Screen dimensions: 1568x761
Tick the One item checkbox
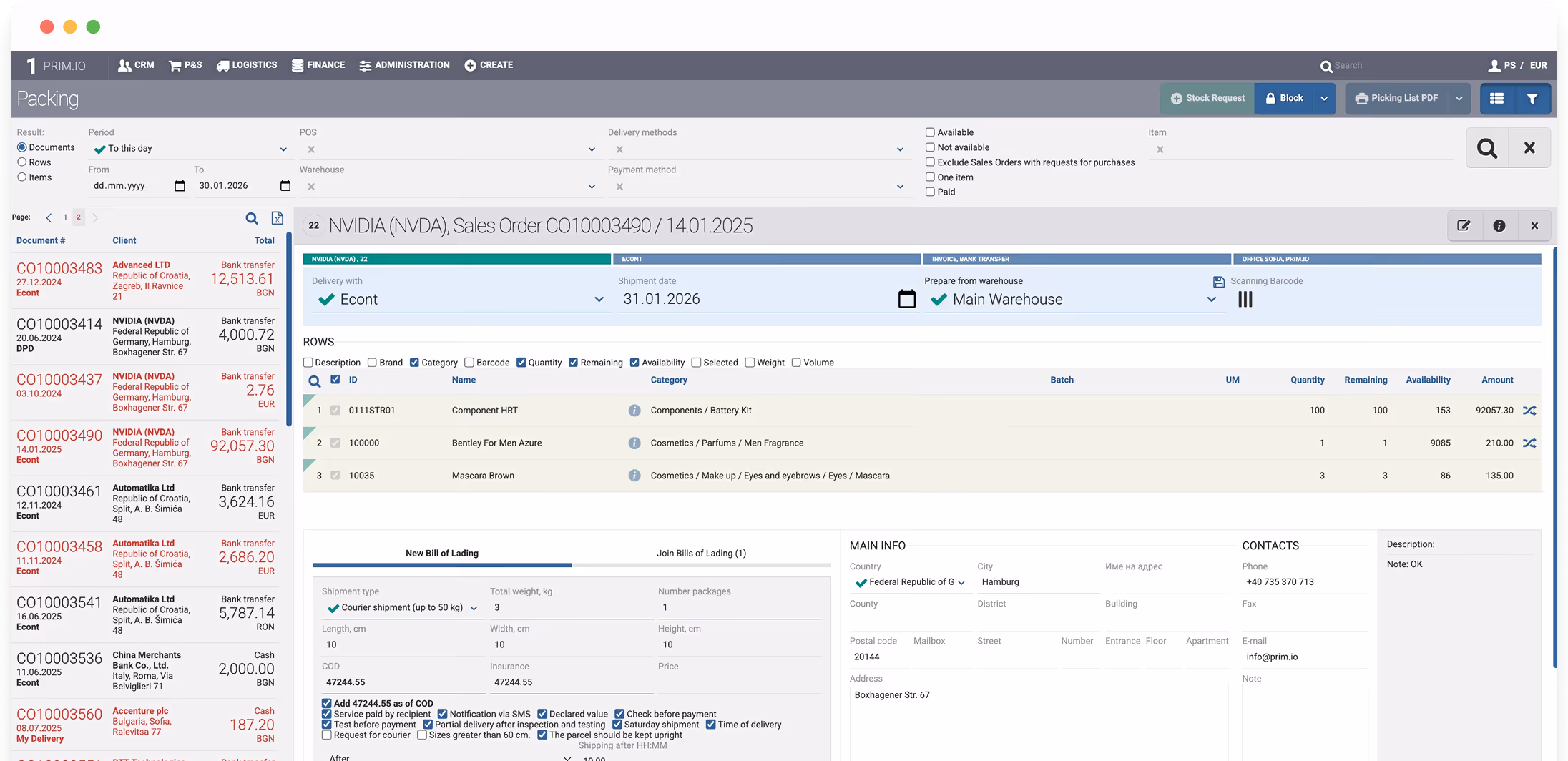(x=930, y=177)
